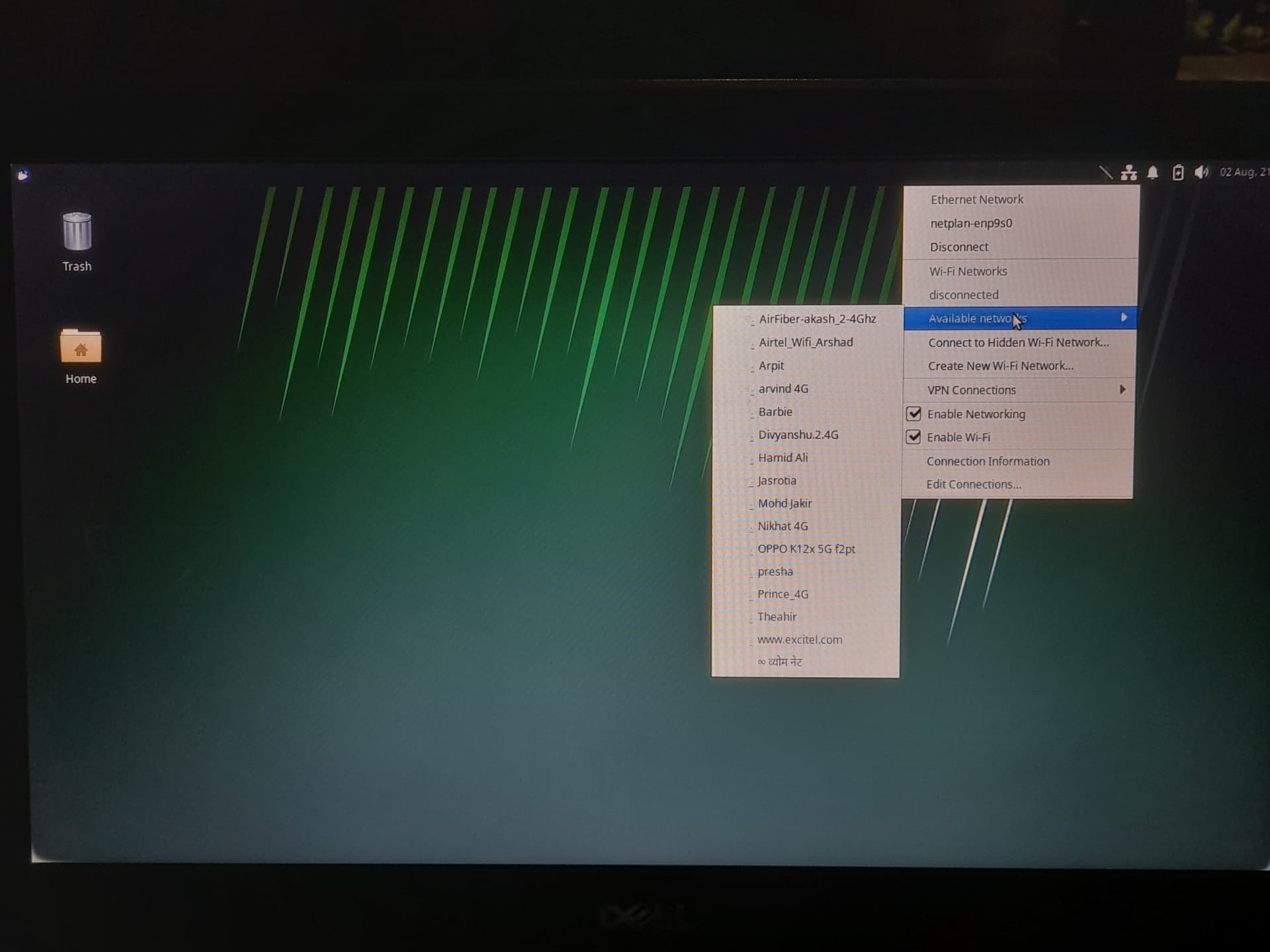Screen dimensions: 1270x952
Task: Open Edit Connections from the menu
Action: click(x=973, y=485)
